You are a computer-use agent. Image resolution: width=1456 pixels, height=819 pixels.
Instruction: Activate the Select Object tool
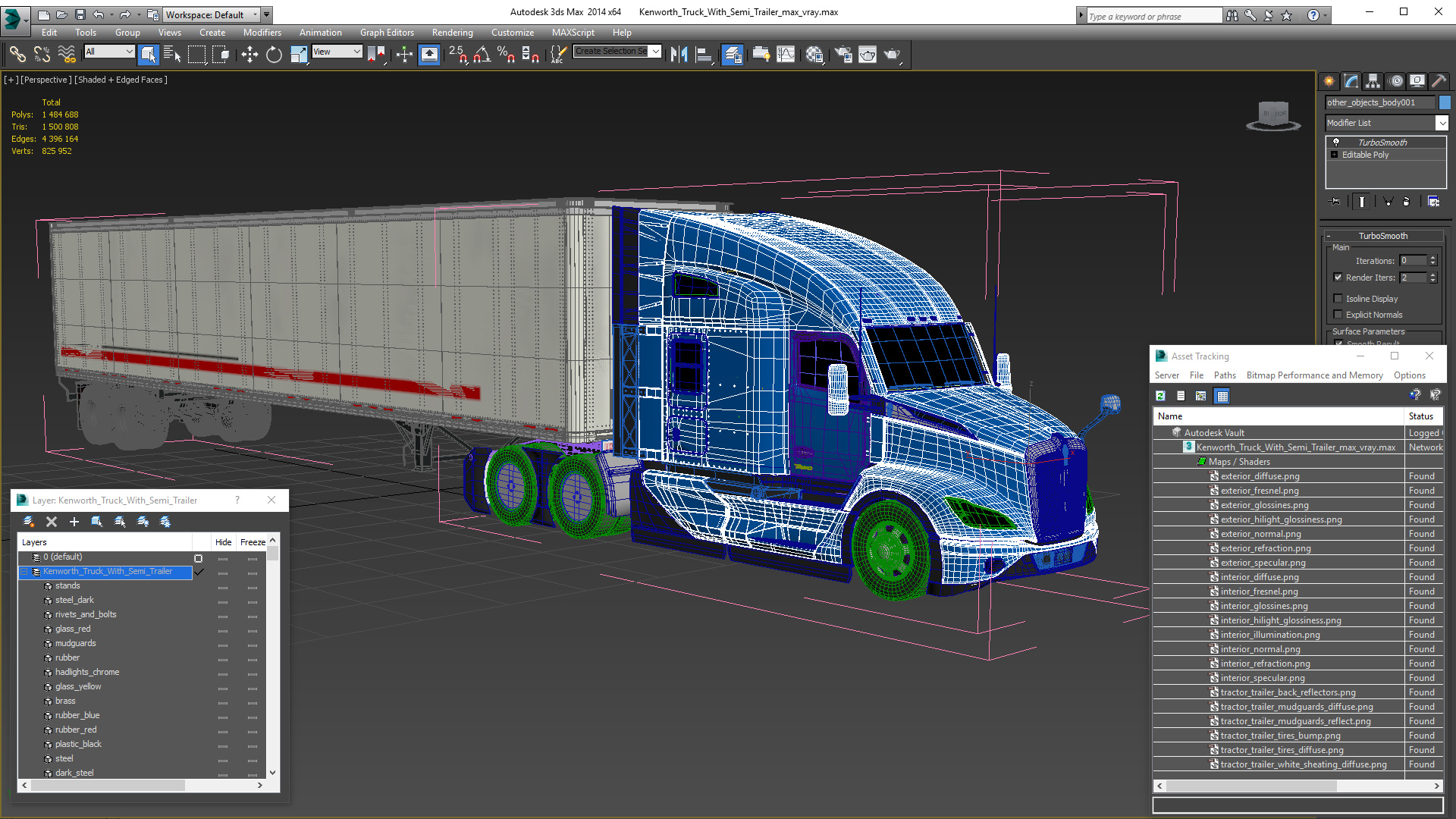[149, 54]
